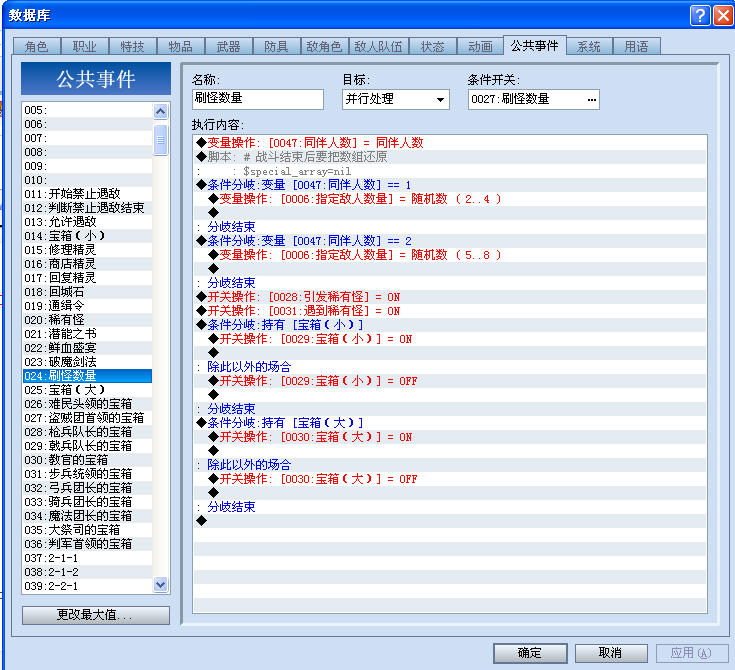Select list entry 012:判断禁止遇敌结束

coord(88,208)
